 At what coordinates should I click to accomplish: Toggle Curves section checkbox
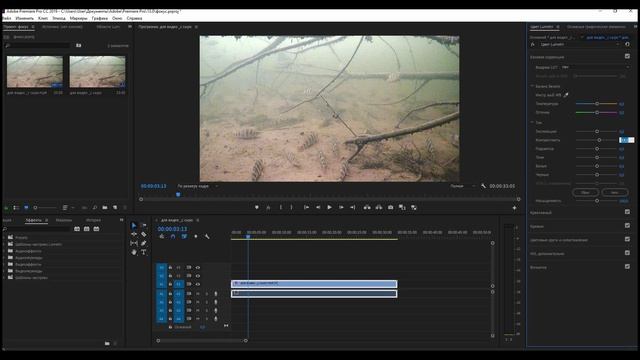pyautogui.click(x=627, y=225)
